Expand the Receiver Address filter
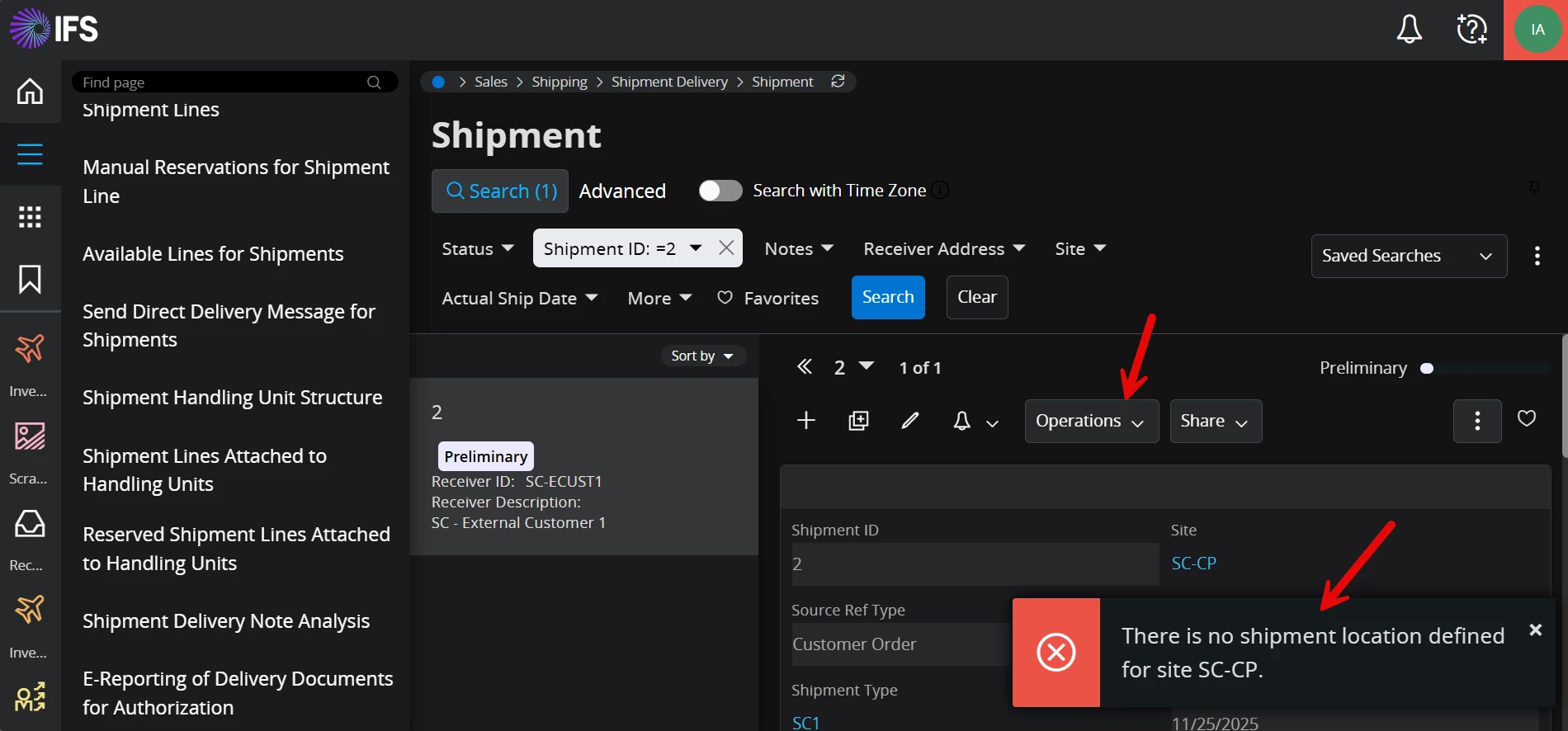The width and height of the screenshot is (1568, 731). (x=944, y=248)
